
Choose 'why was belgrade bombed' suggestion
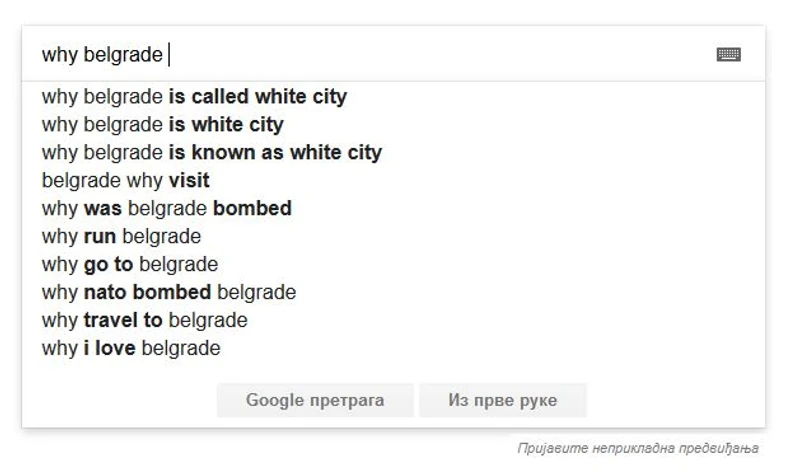(166, 209)
